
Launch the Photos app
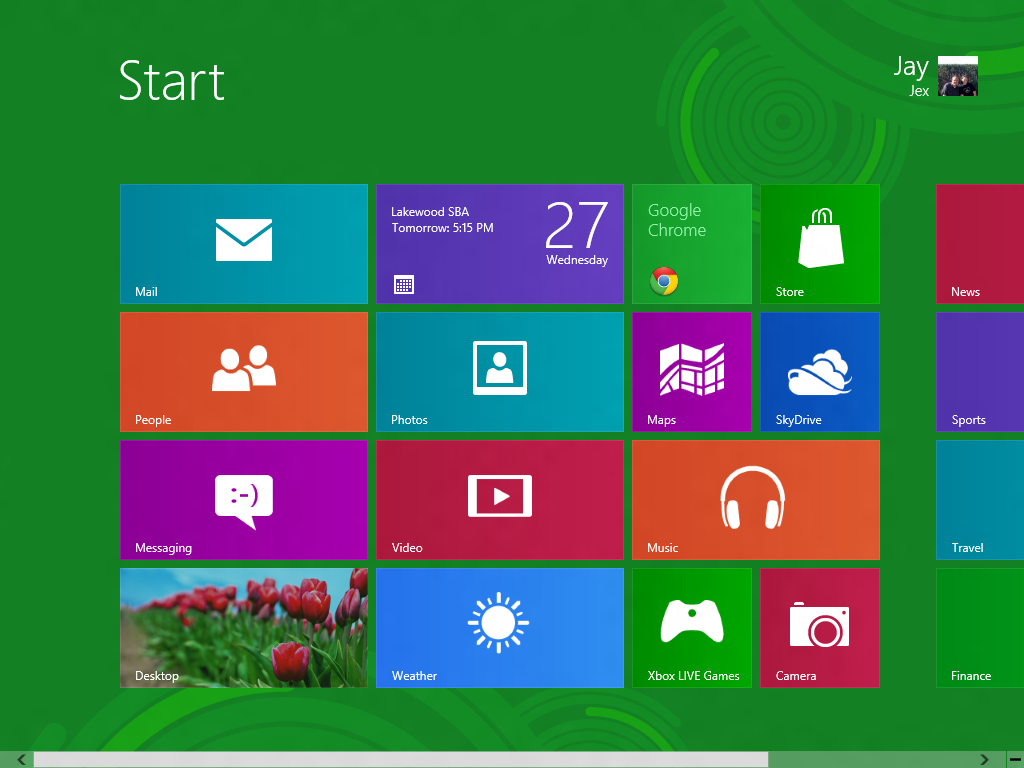point(499,371)
